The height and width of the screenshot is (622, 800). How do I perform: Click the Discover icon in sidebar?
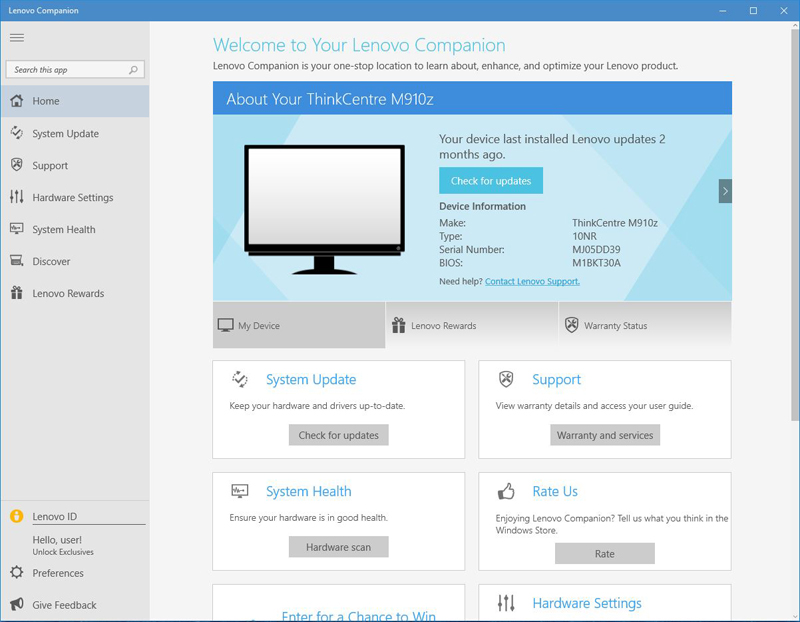point(17,261)
